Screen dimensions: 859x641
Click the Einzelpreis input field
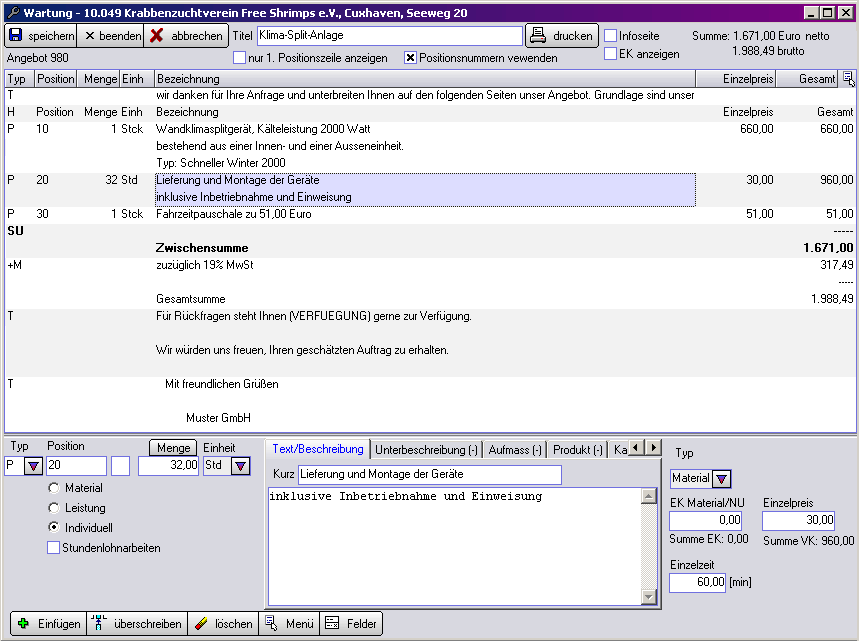(x=797, y=520)
